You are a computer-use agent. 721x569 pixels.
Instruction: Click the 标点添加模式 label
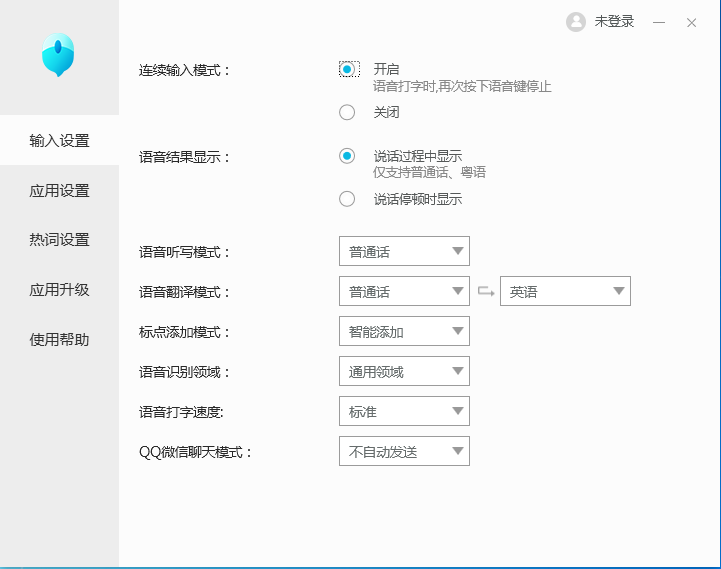pyautogui.click(x=184, y=332)
